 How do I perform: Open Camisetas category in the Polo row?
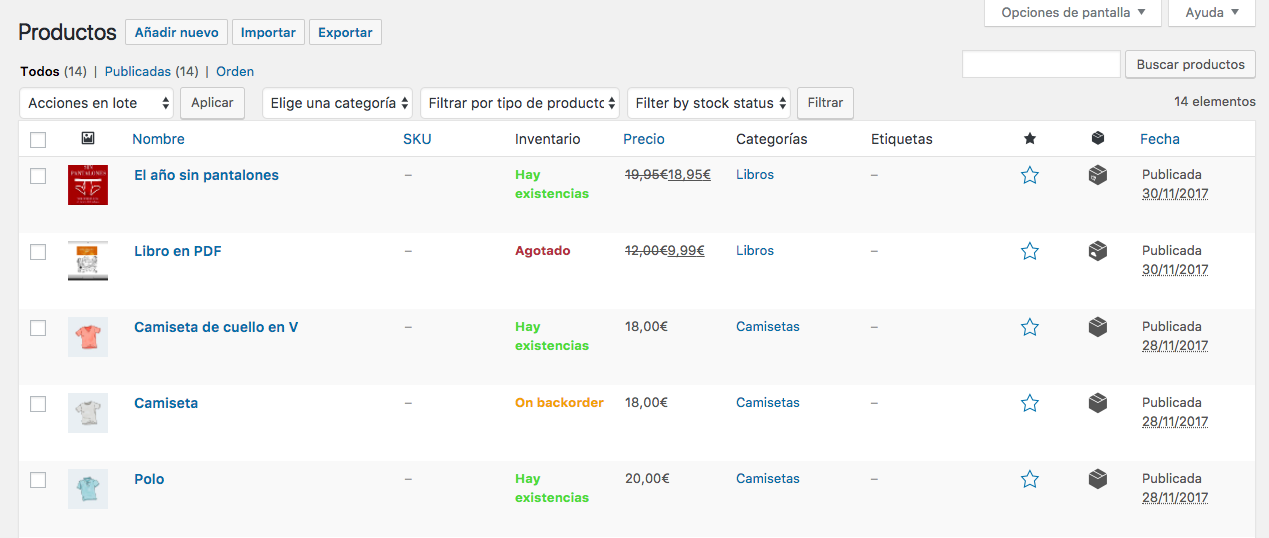(x=768, y=478)
